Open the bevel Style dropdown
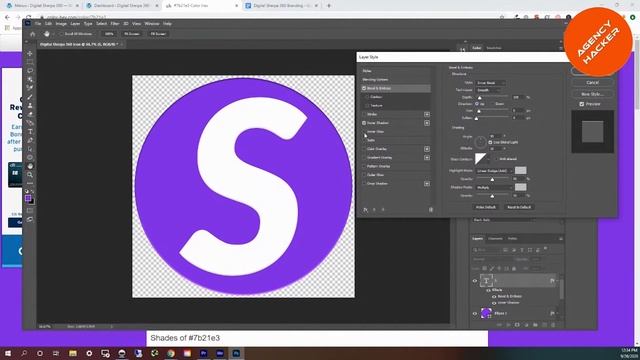Image resolution: width=640 pixels, height=360 pixels. tap(491, 83)
